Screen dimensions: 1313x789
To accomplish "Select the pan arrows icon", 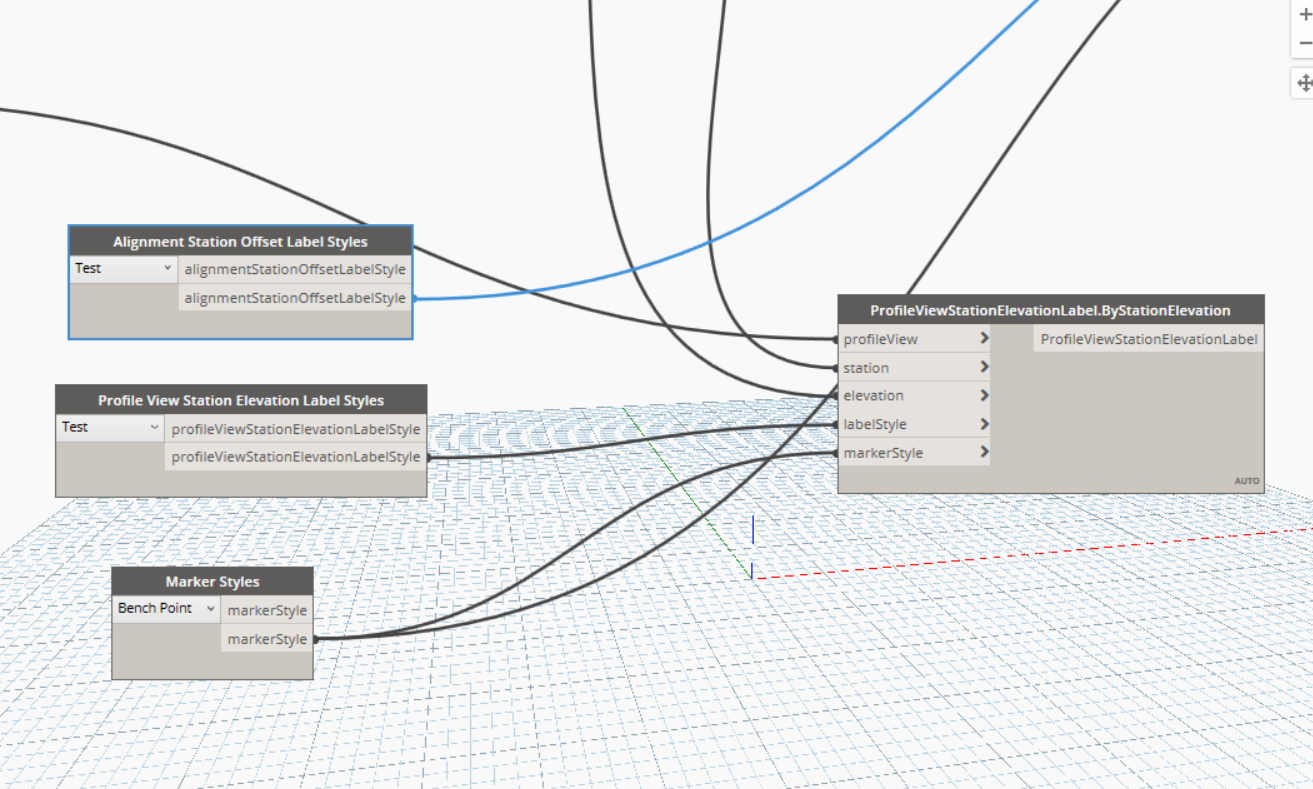I will tap(1304, 83).
